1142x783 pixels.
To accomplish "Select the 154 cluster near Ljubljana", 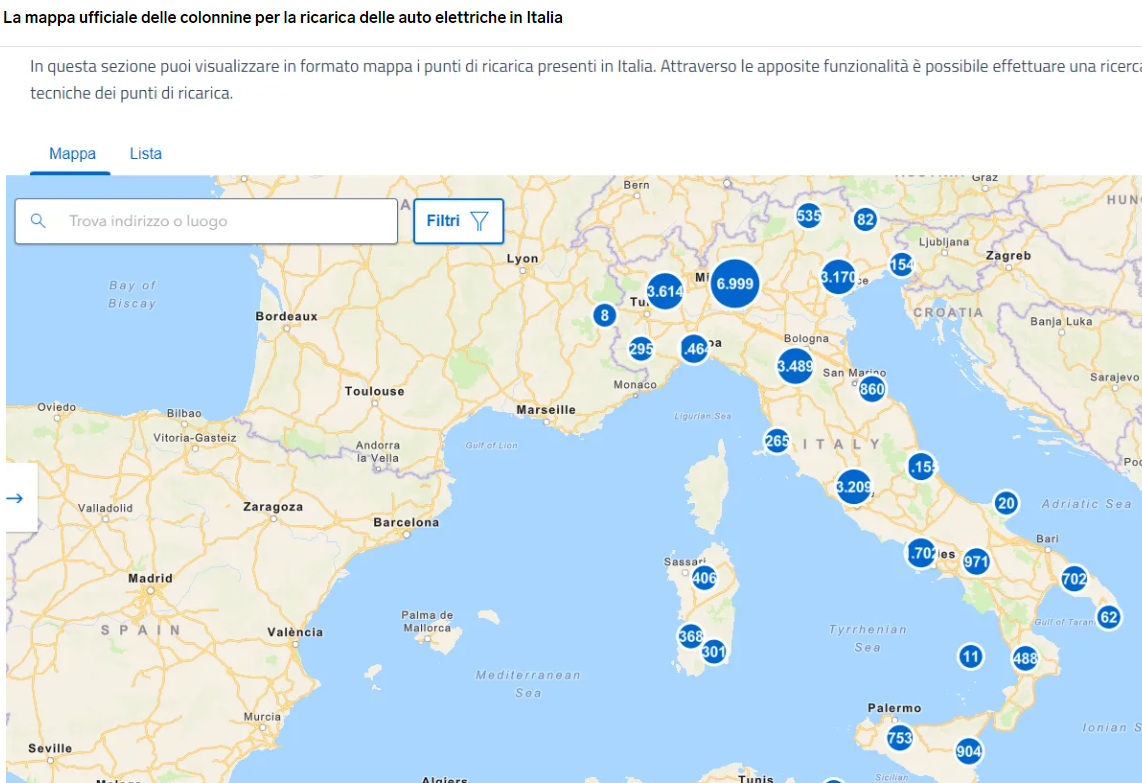I will [x=902, y=264].
